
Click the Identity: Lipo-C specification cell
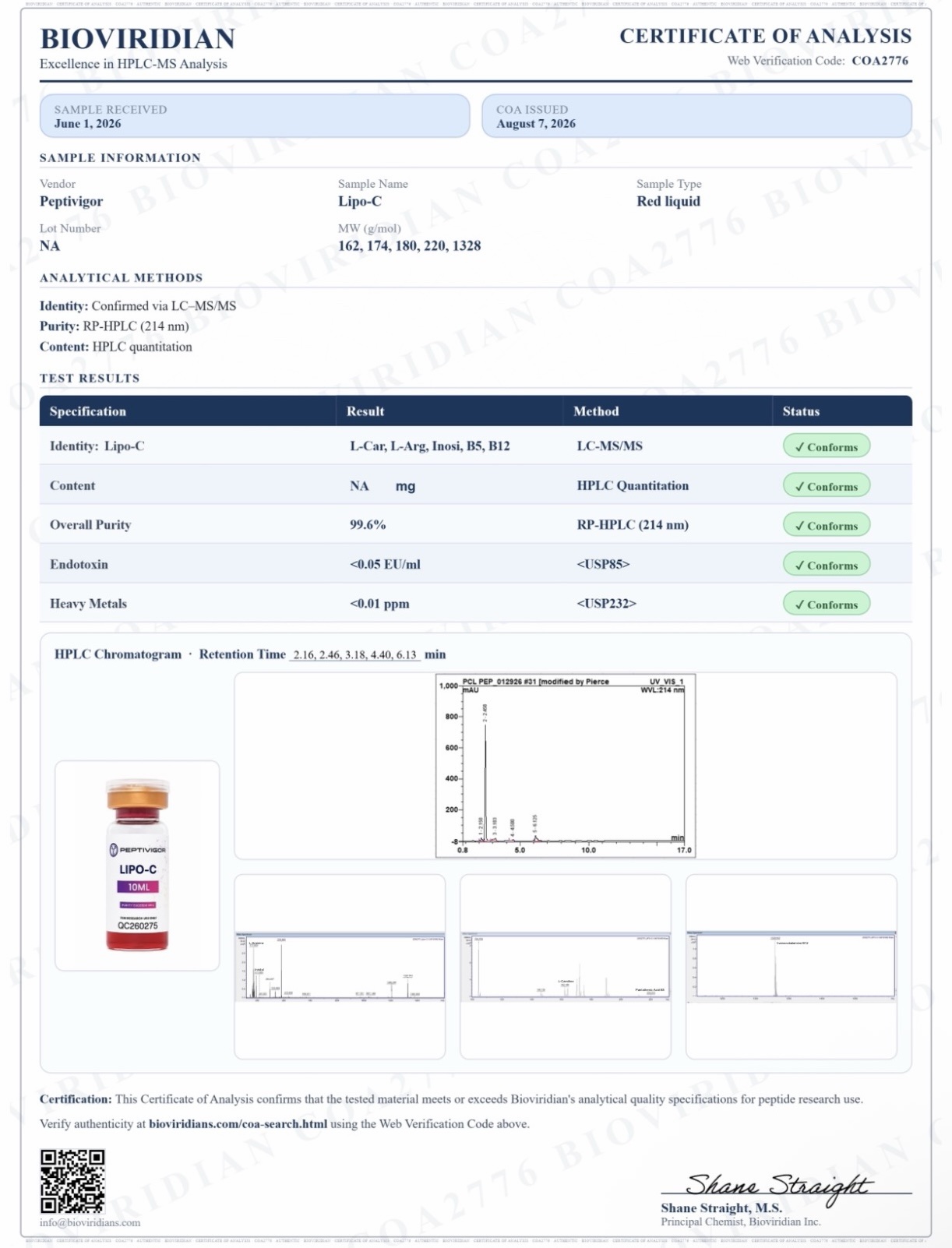(97, 446)
